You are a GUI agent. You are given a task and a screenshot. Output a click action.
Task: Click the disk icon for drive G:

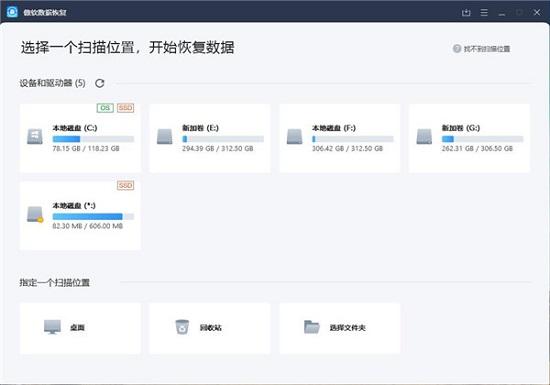tap(424, 136)
